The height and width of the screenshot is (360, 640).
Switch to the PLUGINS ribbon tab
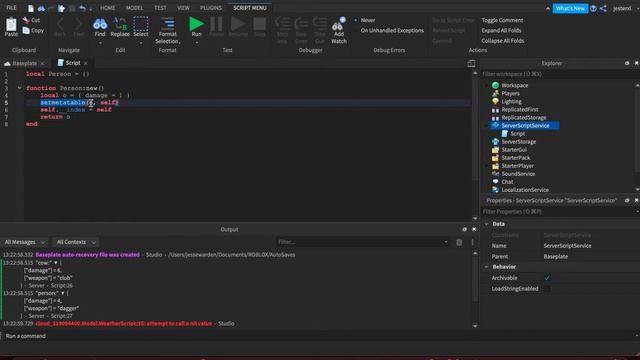click(211, 8)
